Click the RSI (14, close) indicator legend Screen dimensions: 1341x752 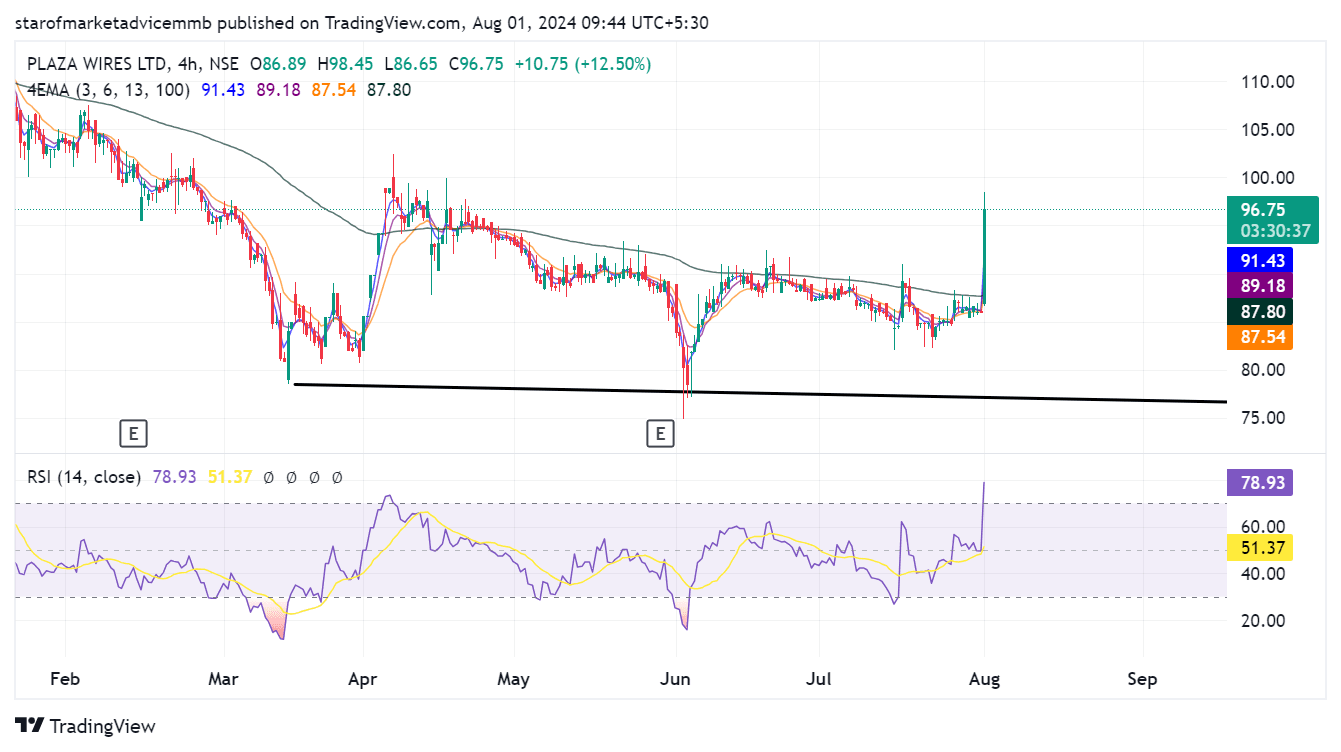(x=84, y=478)
